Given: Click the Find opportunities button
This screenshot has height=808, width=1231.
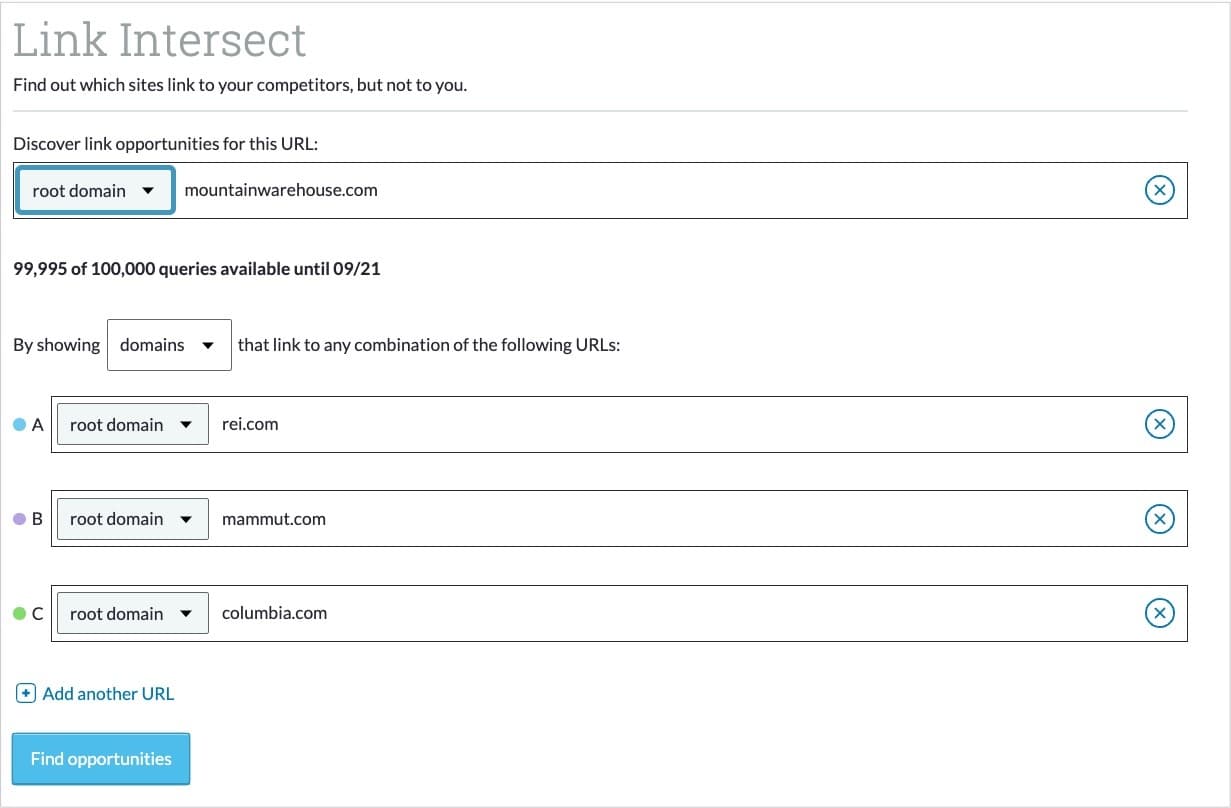Looking at the screenshot, I should 100,758.
